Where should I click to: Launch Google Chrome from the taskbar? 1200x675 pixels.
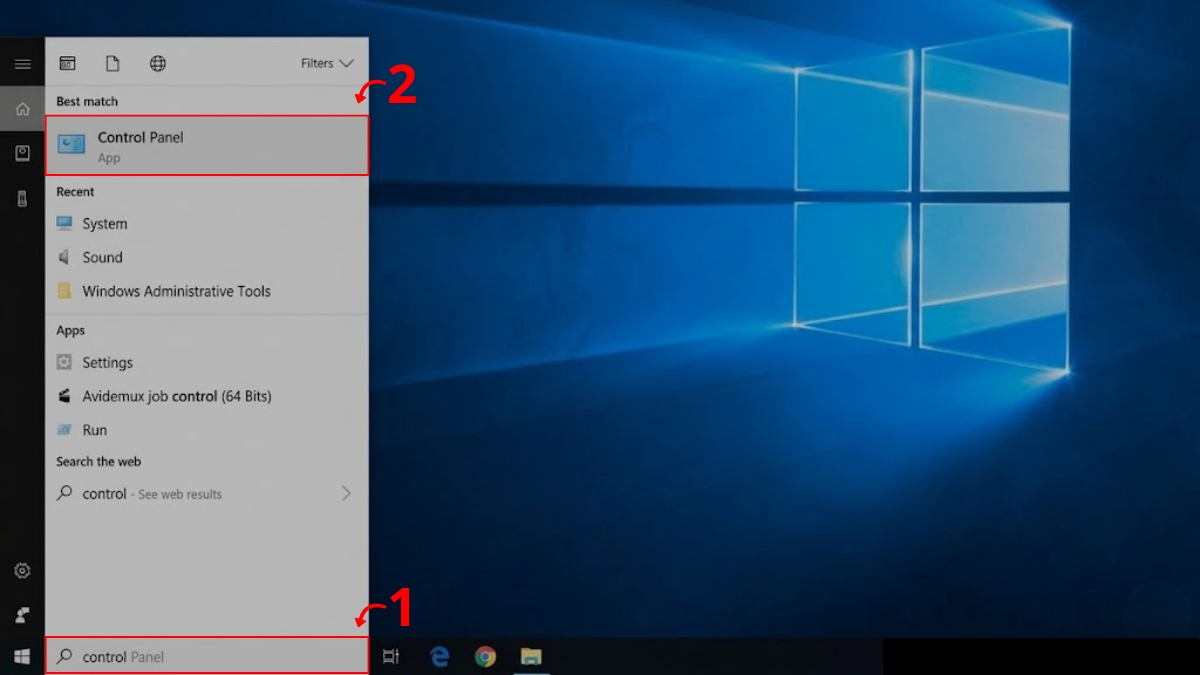coord(485,656)
